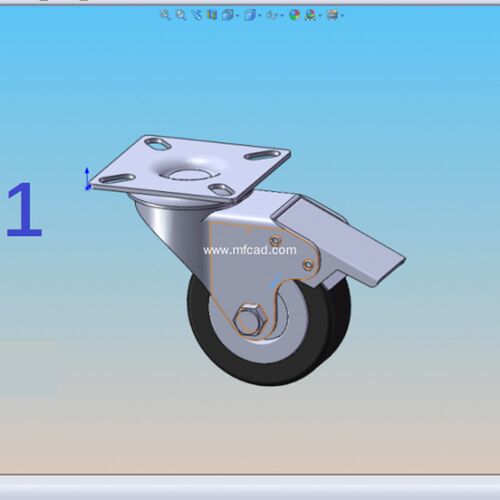Expand the Apply Scene dropdown arrow
The height and width of the screenshot is (500, 500).
[x=320, y=16]
